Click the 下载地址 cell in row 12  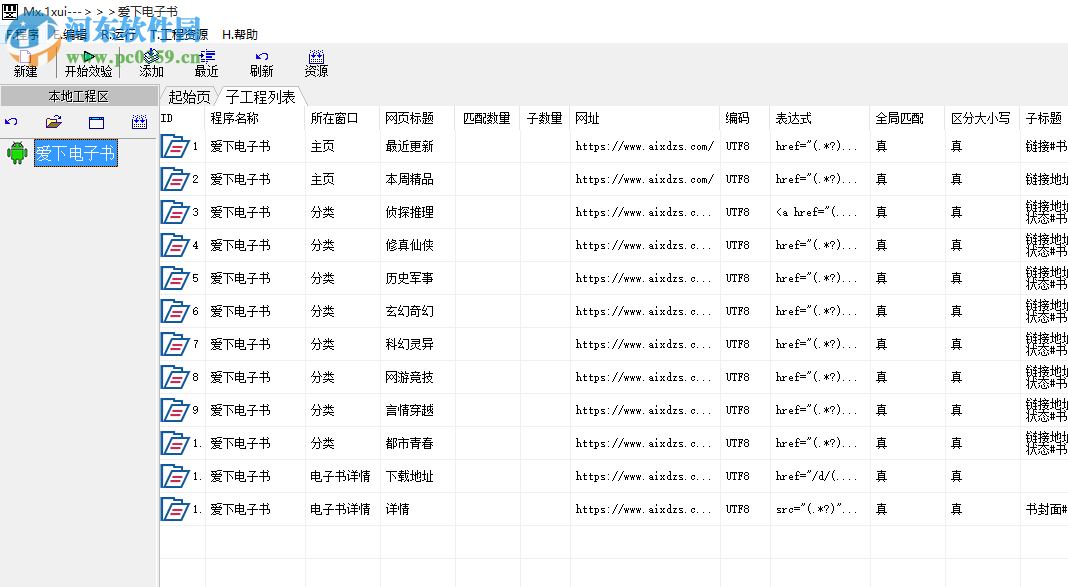[414, 475]
